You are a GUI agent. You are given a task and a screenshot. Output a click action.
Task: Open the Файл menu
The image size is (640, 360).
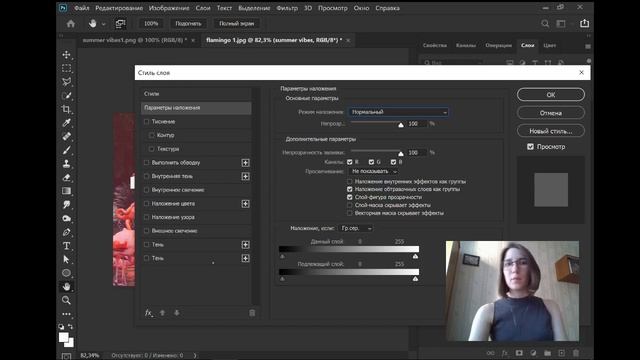[x=82, y=8]
